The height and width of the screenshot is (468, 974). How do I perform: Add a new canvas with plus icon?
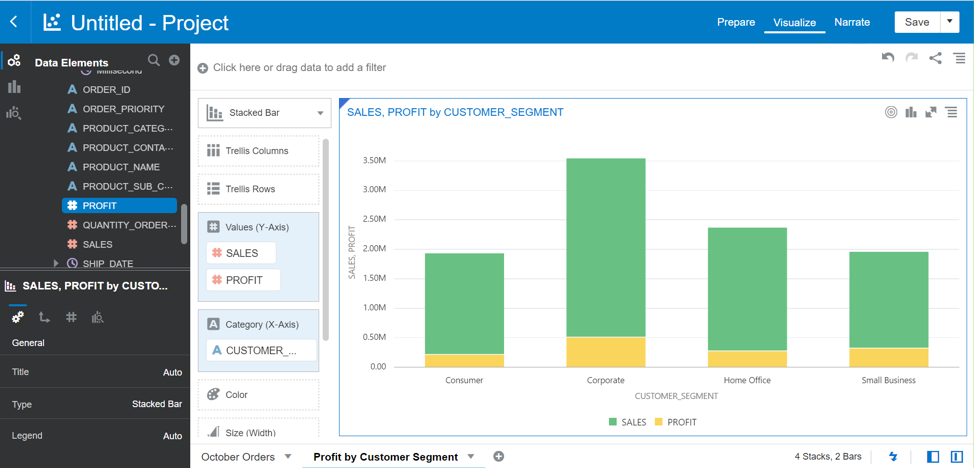pyautogui.click(x=499, y=457)
